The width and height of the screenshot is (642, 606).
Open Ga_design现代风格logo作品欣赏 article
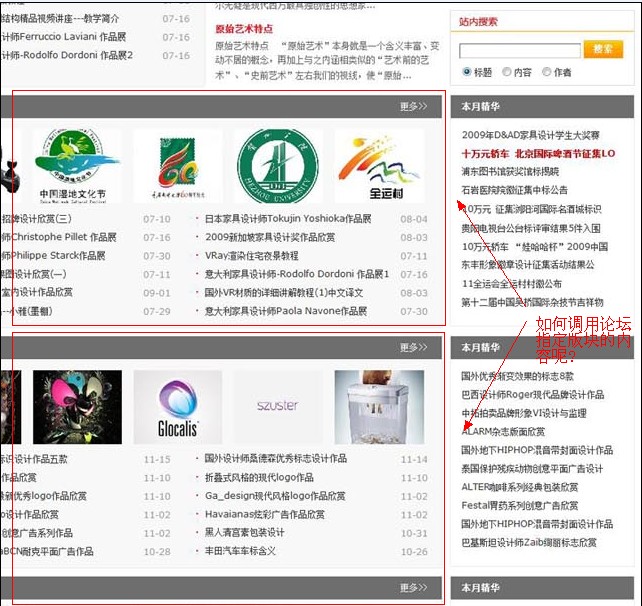275,496
